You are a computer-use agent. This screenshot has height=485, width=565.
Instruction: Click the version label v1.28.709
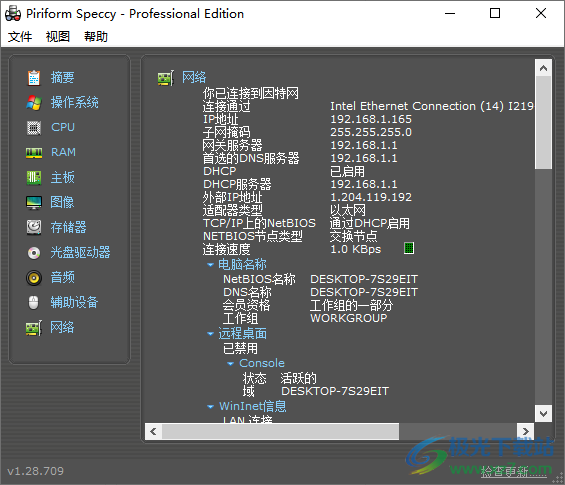click(35, 471)
